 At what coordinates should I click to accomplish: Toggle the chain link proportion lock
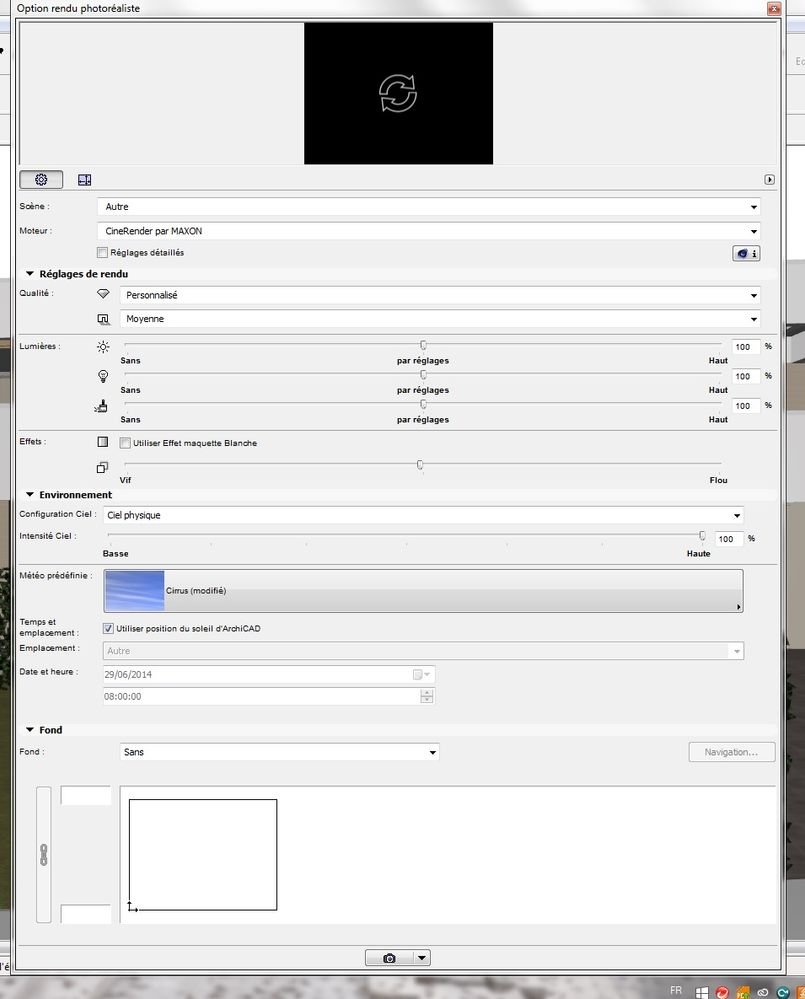pos(44,854)
